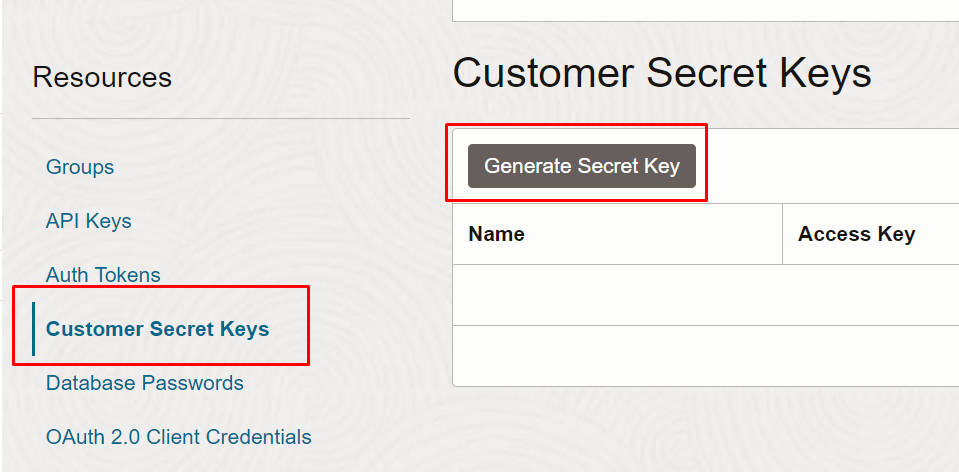The width and height of the screenshot is (959, 472).
Task: Sort table by the Name column header
Action: [496, 234]
